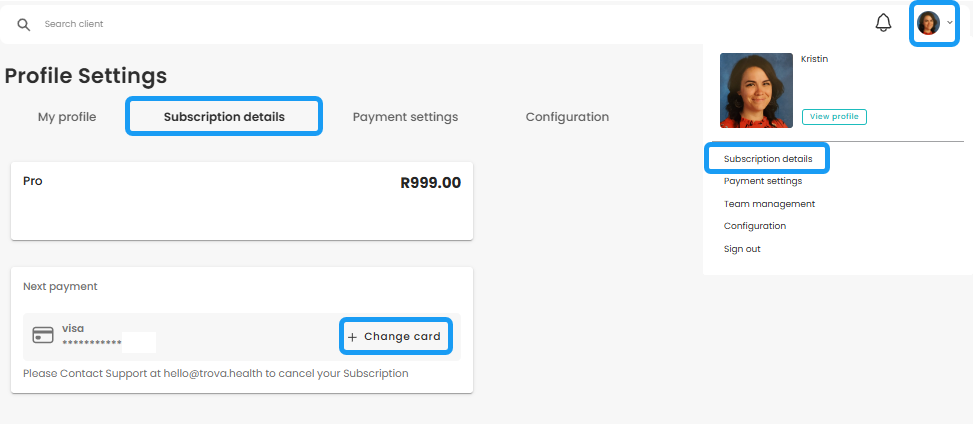Switch to the My profile tab

click(x=67, y=117)
